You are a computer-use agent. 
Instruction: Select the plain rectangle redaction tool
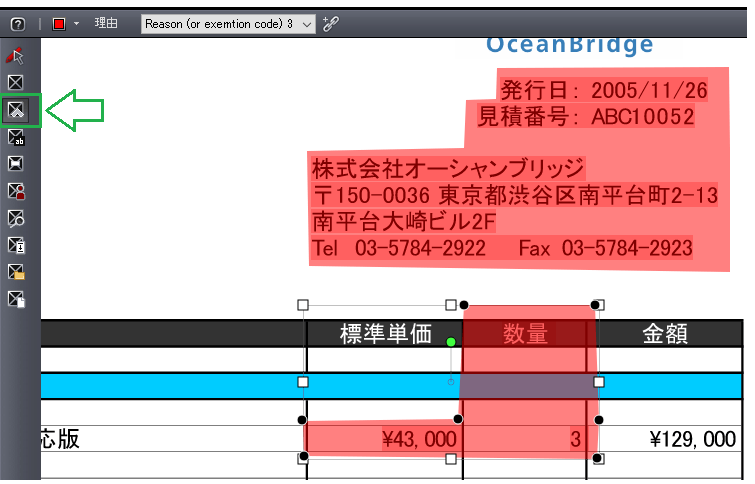pyautogui.click(x=15, y=82)
